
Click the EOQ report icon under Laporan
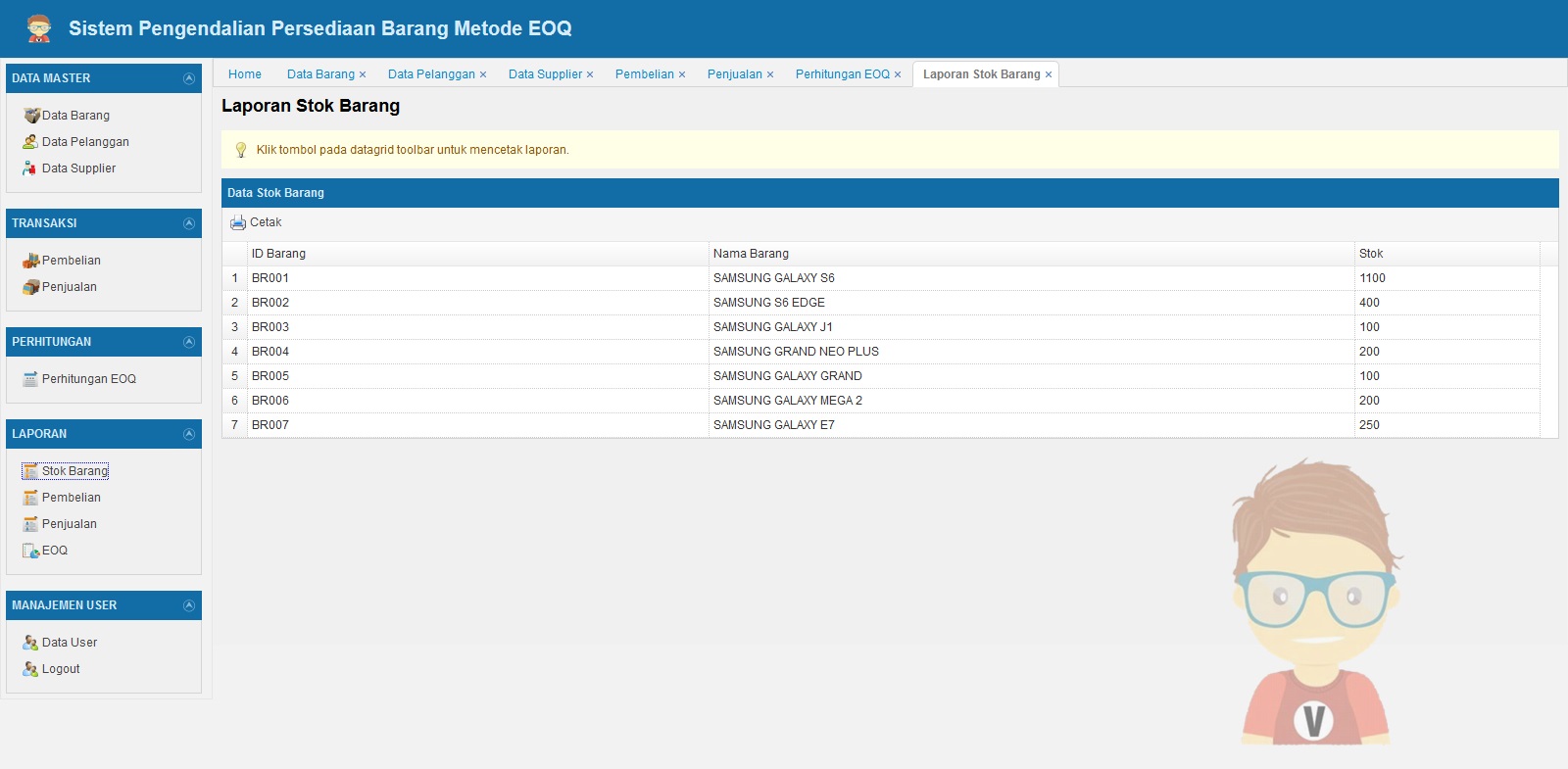(30, 551)
